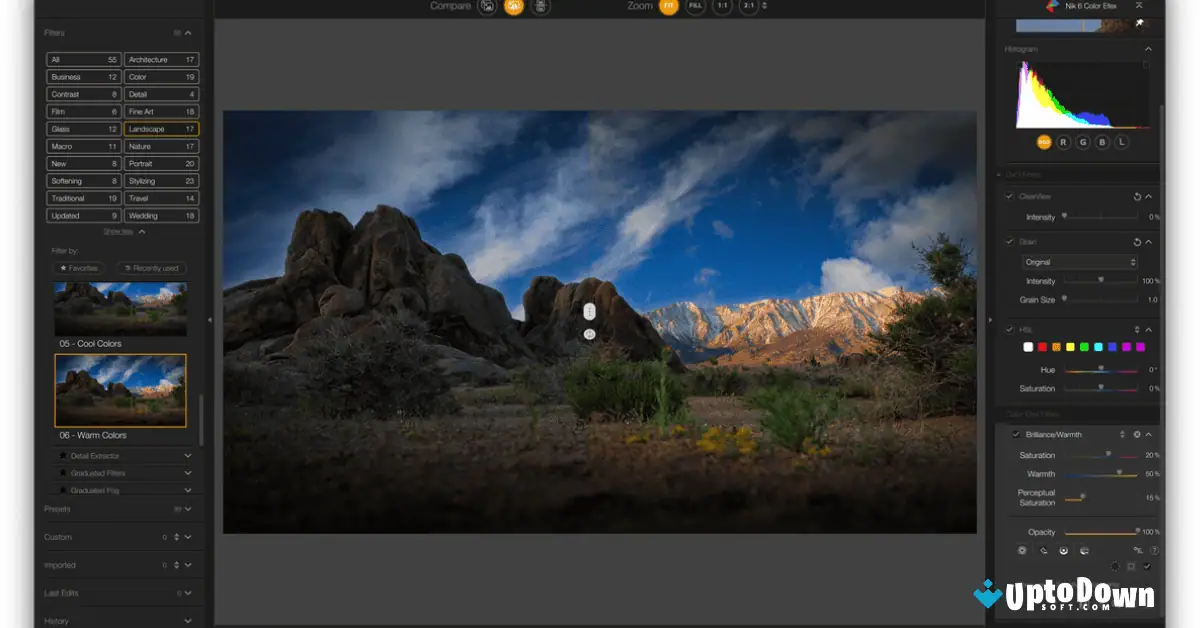Show the luminance histogram (L)

1122,142
